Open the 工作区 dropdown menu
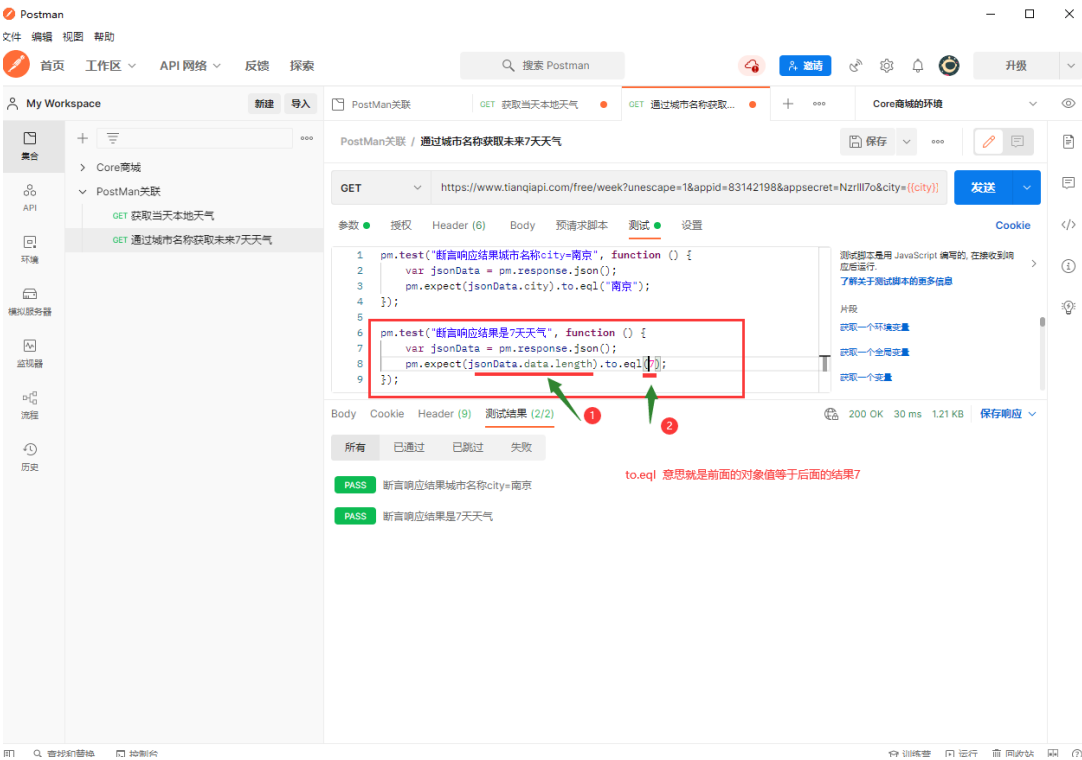The height and width of the screenshot is (760, 1082). click(x=110, y=66)
